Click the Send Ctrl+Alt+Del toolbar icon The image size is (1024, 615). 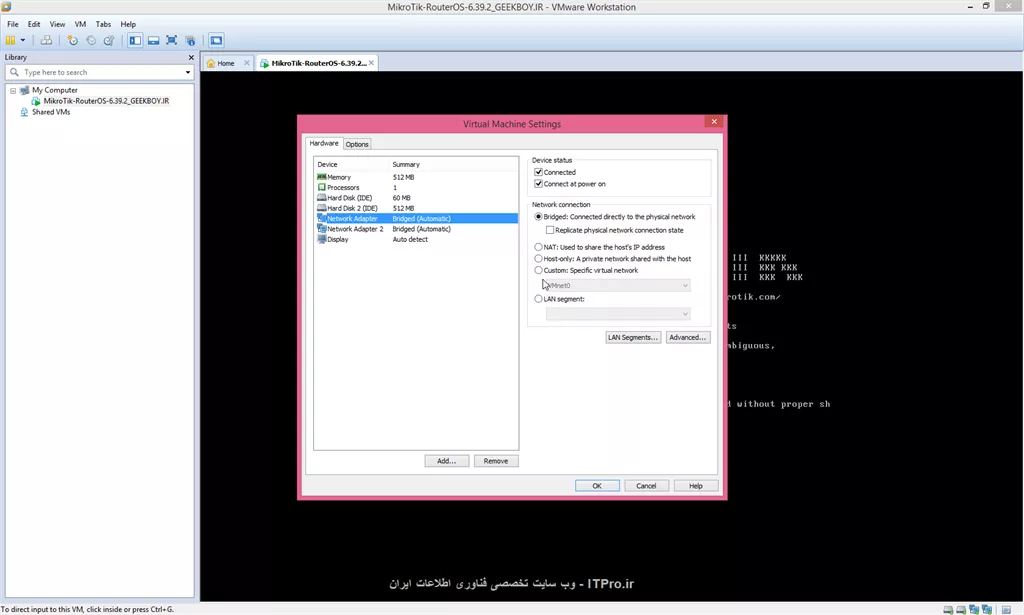tap(46, 41)
